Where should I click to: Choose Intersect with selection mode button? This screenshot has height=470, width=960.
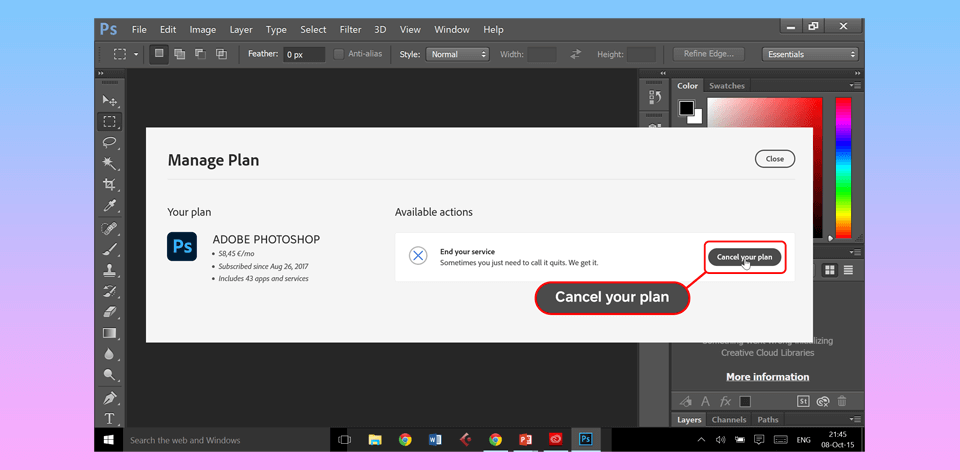click(x=221, y=54)
